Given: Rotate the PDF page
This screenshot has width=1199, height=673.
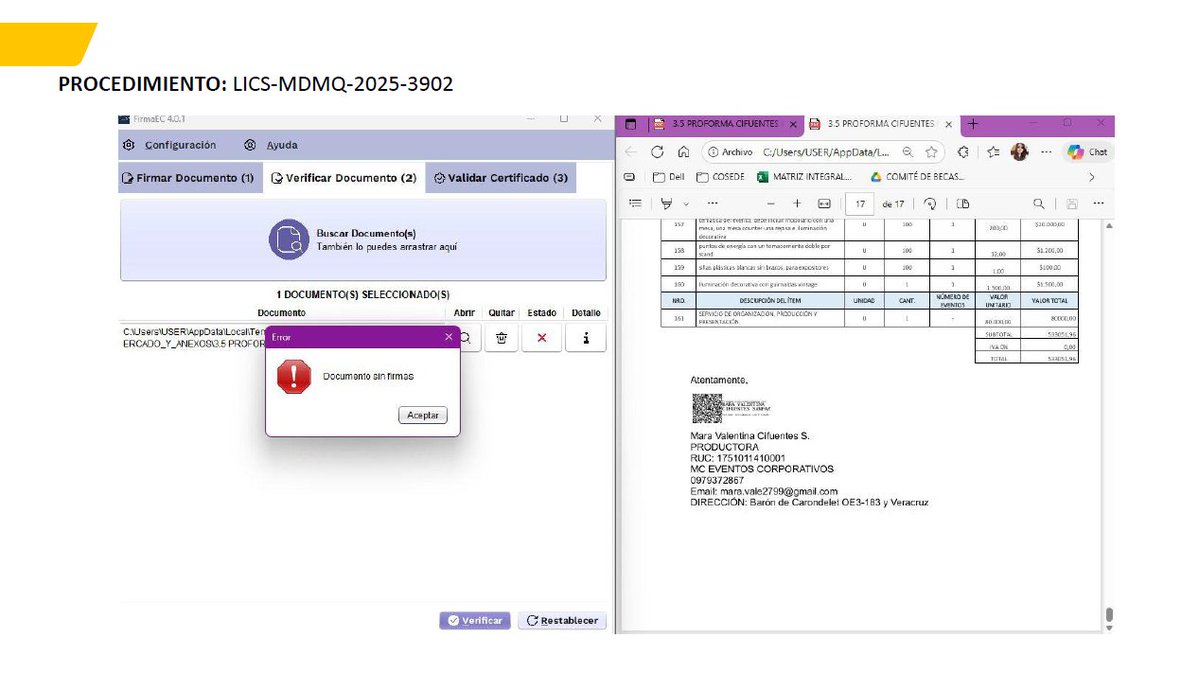Looking at the screenshot, I should [930, 203].
